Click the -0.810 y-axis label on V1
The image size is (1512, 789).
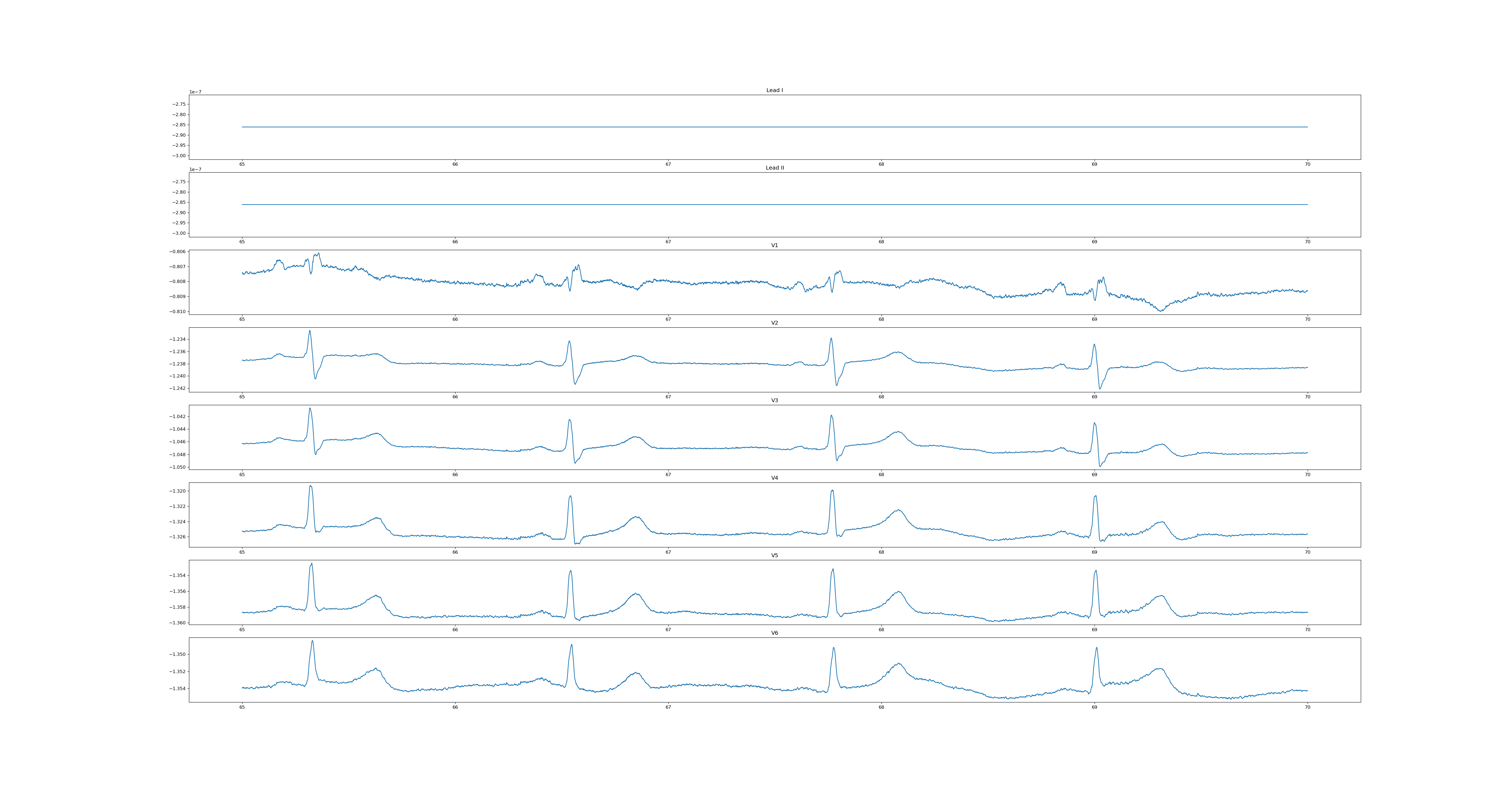[178, 312]
